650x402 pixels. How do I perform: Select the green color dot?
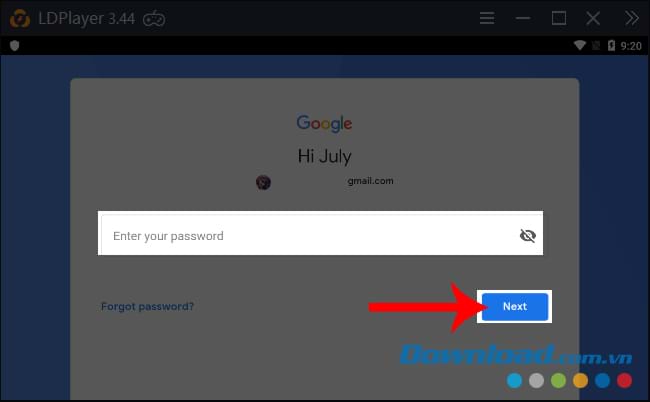coord(558,380)
